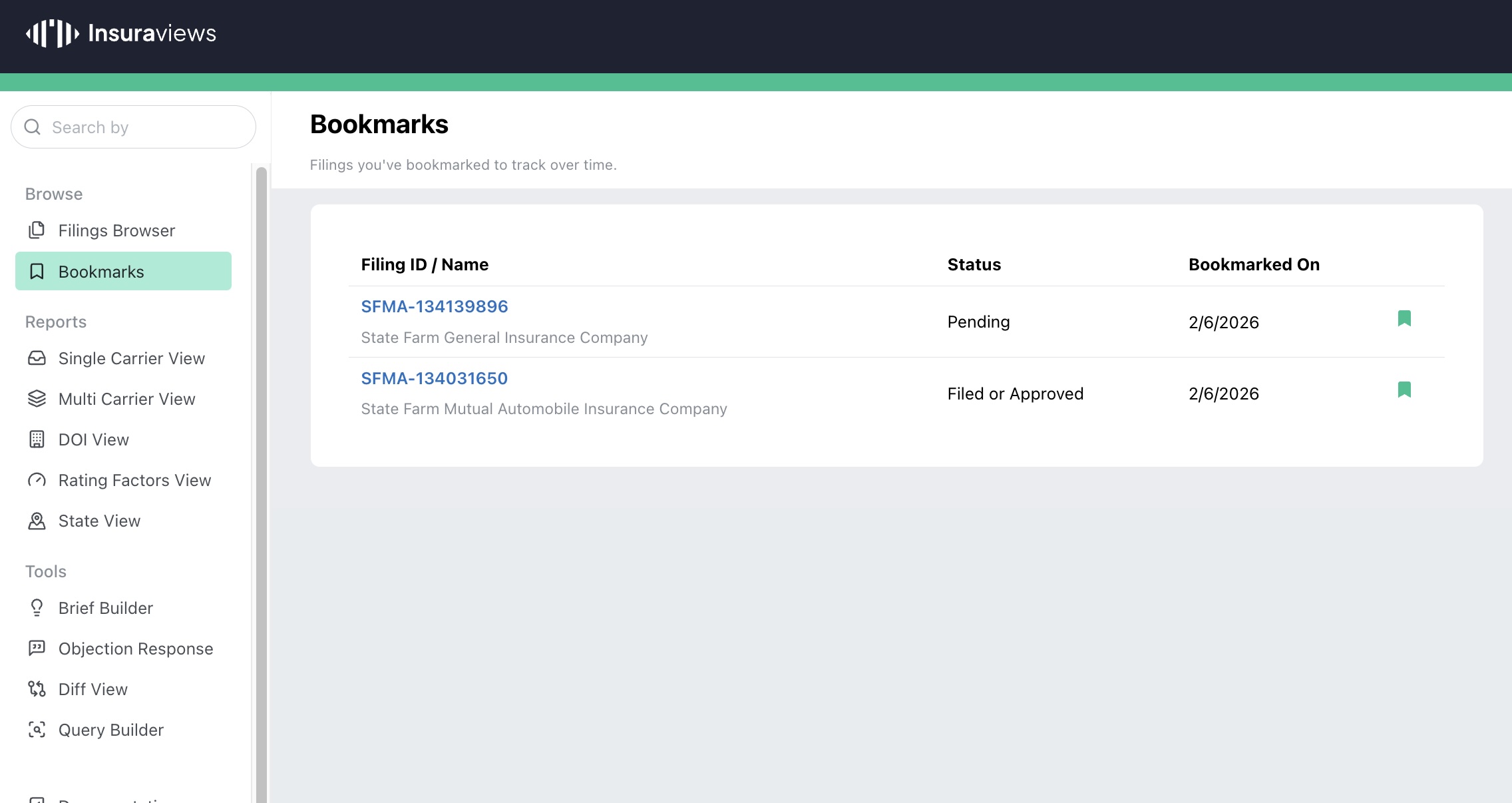The height and width of the screenshot is (803, 1512).
Task: Click the Bookmarked On column header
Action: pos(1253,265)
